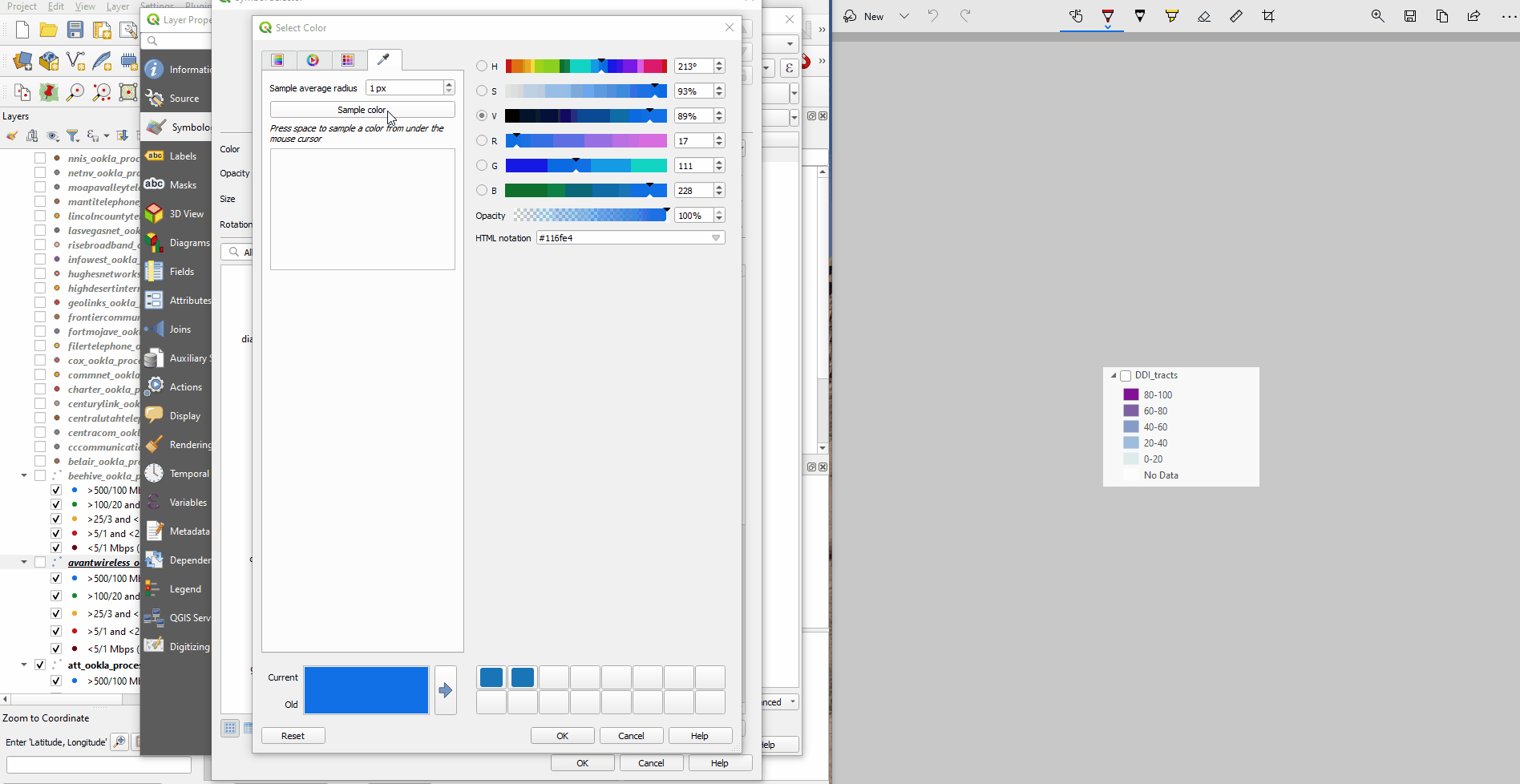Click the Save Project toolbar icon
The image size is (1520, 784).
tap(75, 30)
